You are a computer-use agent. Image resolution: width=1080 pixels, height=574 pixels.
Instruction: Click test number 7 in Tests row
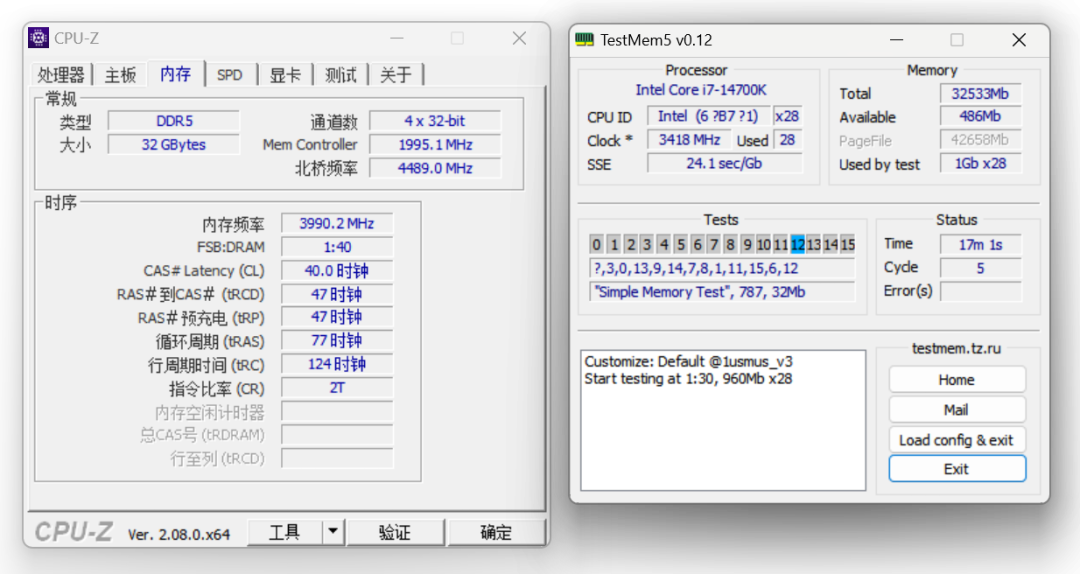(x=714, y=244)
